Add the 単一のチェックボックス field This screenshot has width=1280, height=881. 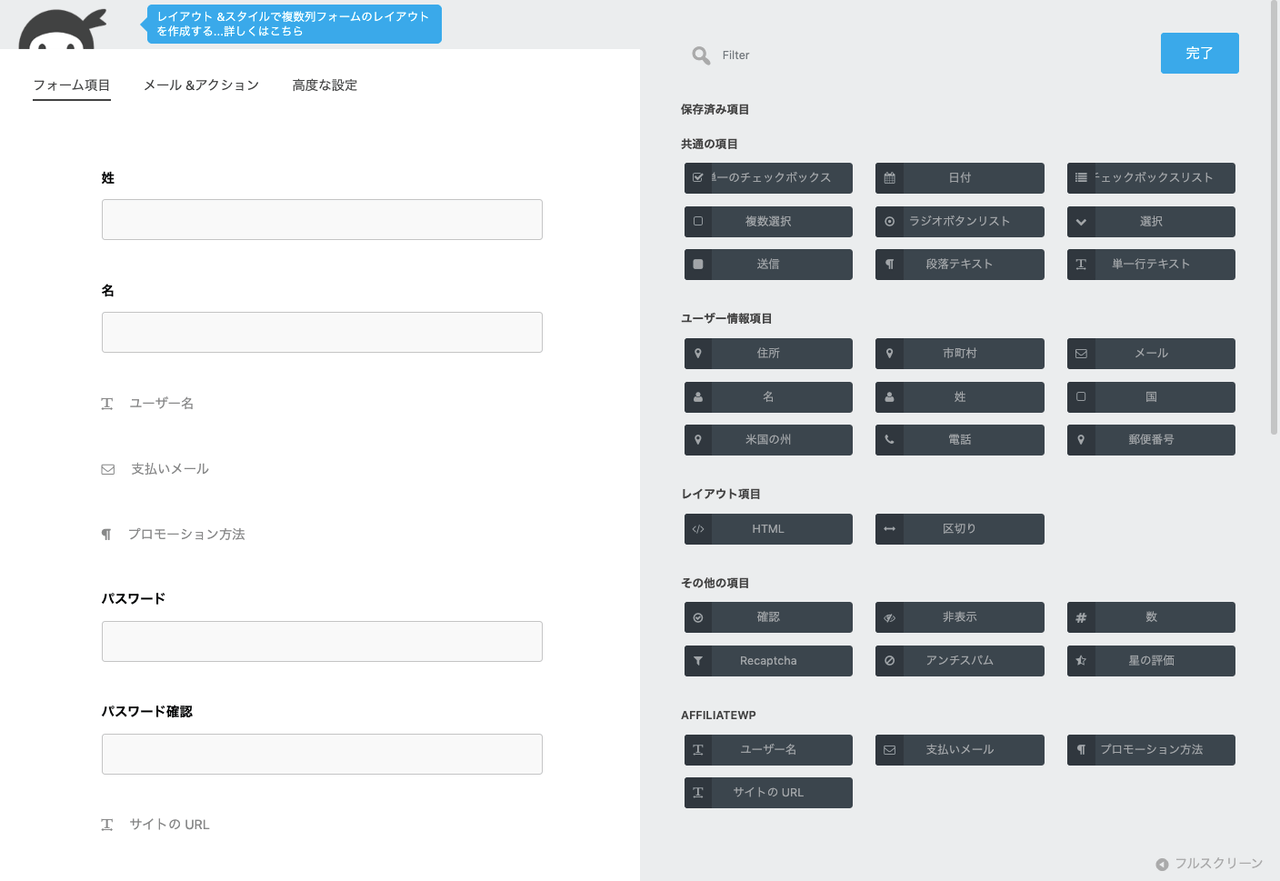pyautogui.click(x=768, y=178)
